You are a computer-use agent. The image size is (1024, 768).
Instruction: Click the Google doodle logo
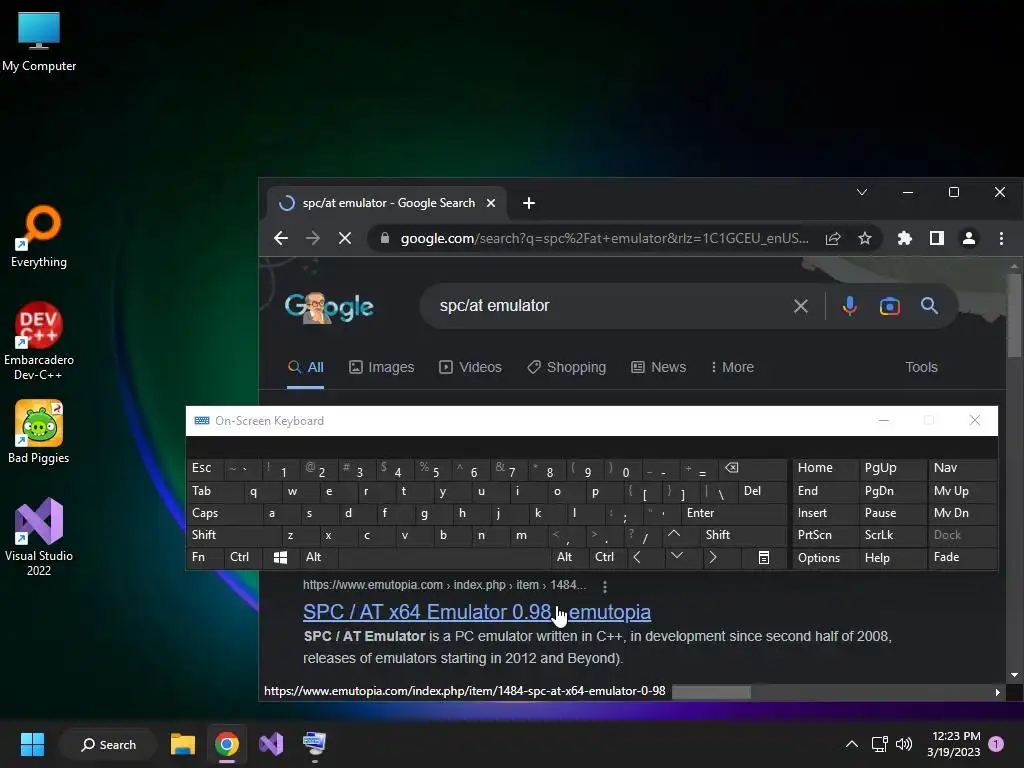[329, 307]
